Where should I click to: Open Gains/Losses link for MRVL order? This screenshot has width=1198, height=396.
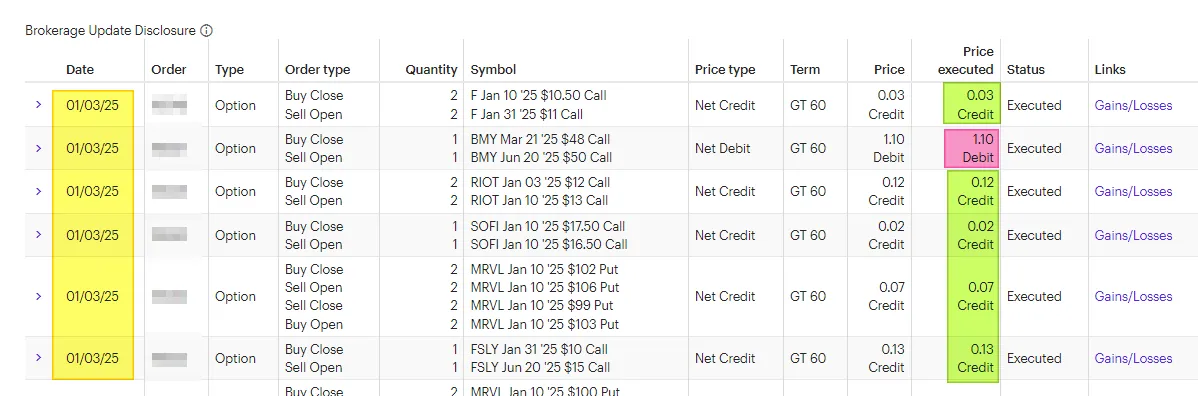[1133, 297]
